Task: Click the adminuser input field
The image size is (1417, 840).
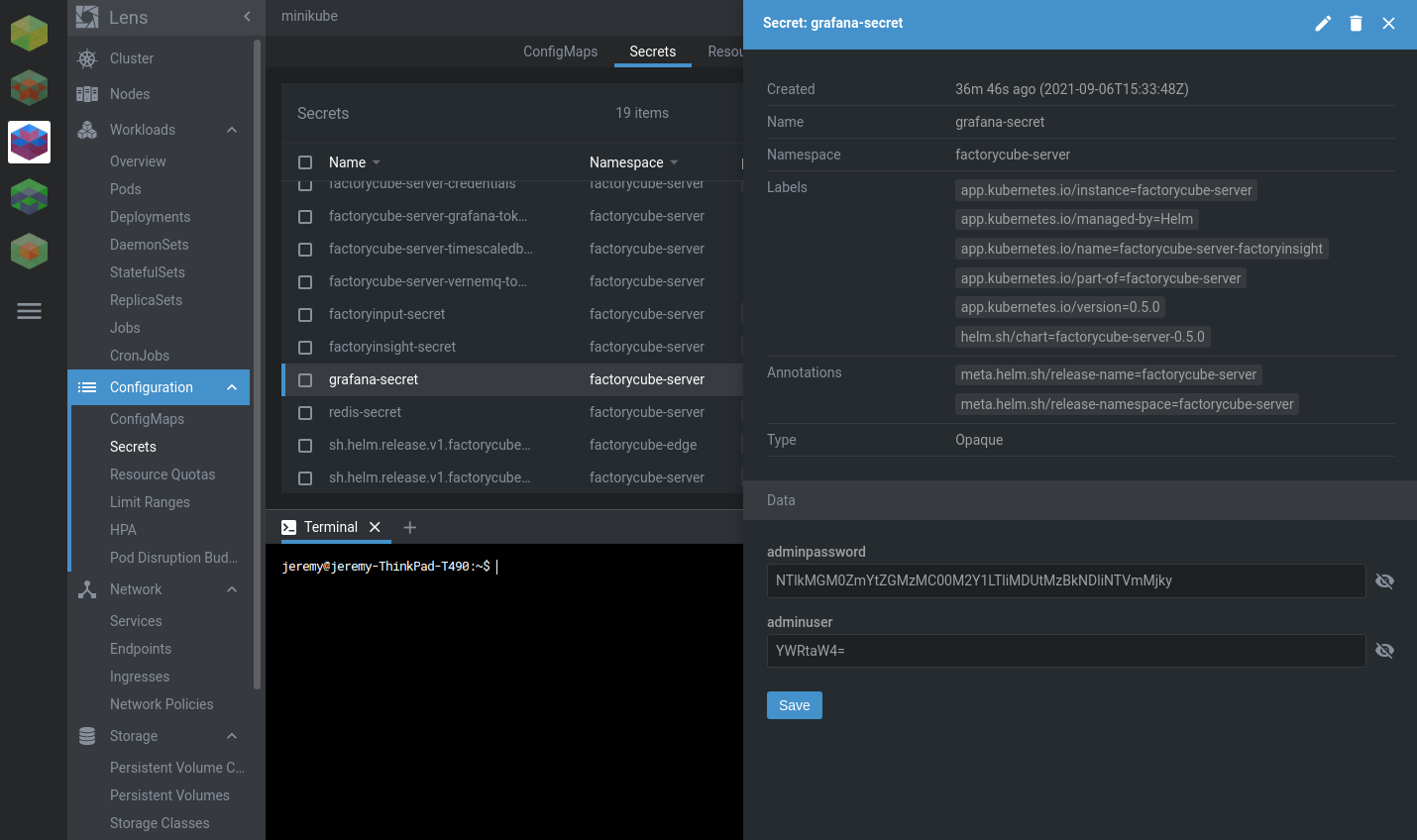Action: coord(1065,651)
